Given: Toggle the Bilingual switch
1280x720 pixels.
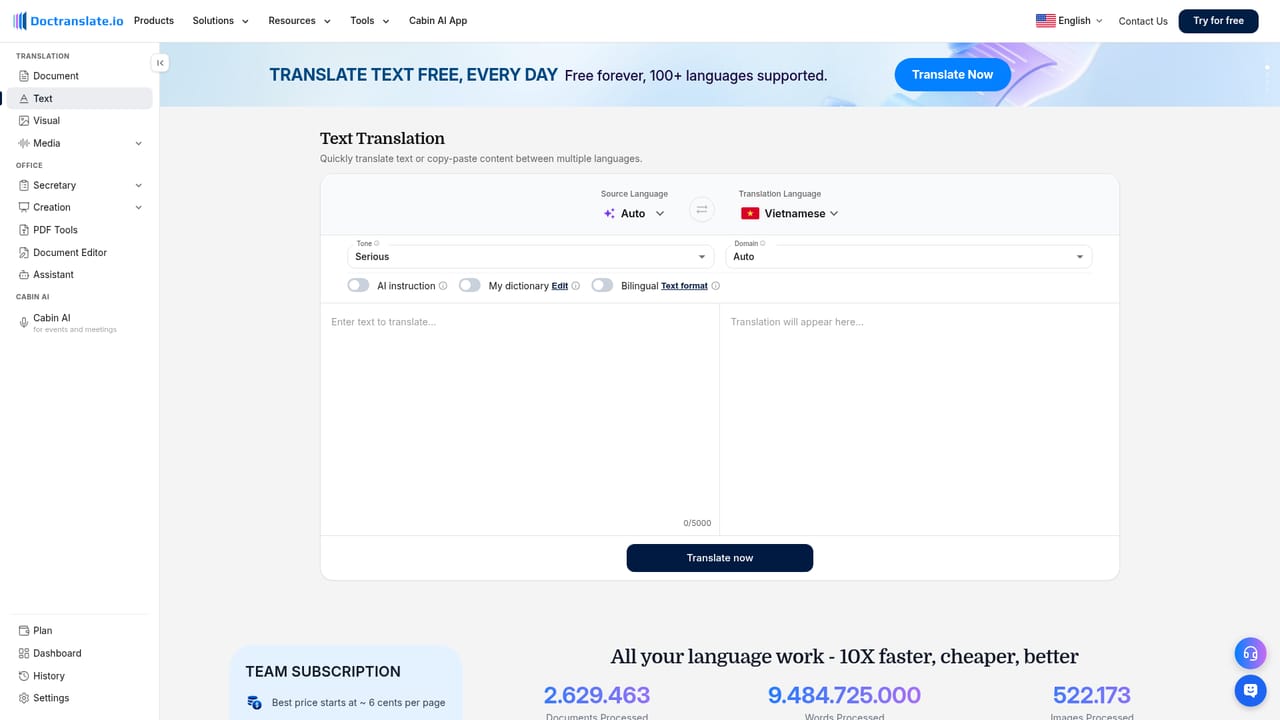Looking at the screenshot, I should pyautogui.click(x=602, y=286).
